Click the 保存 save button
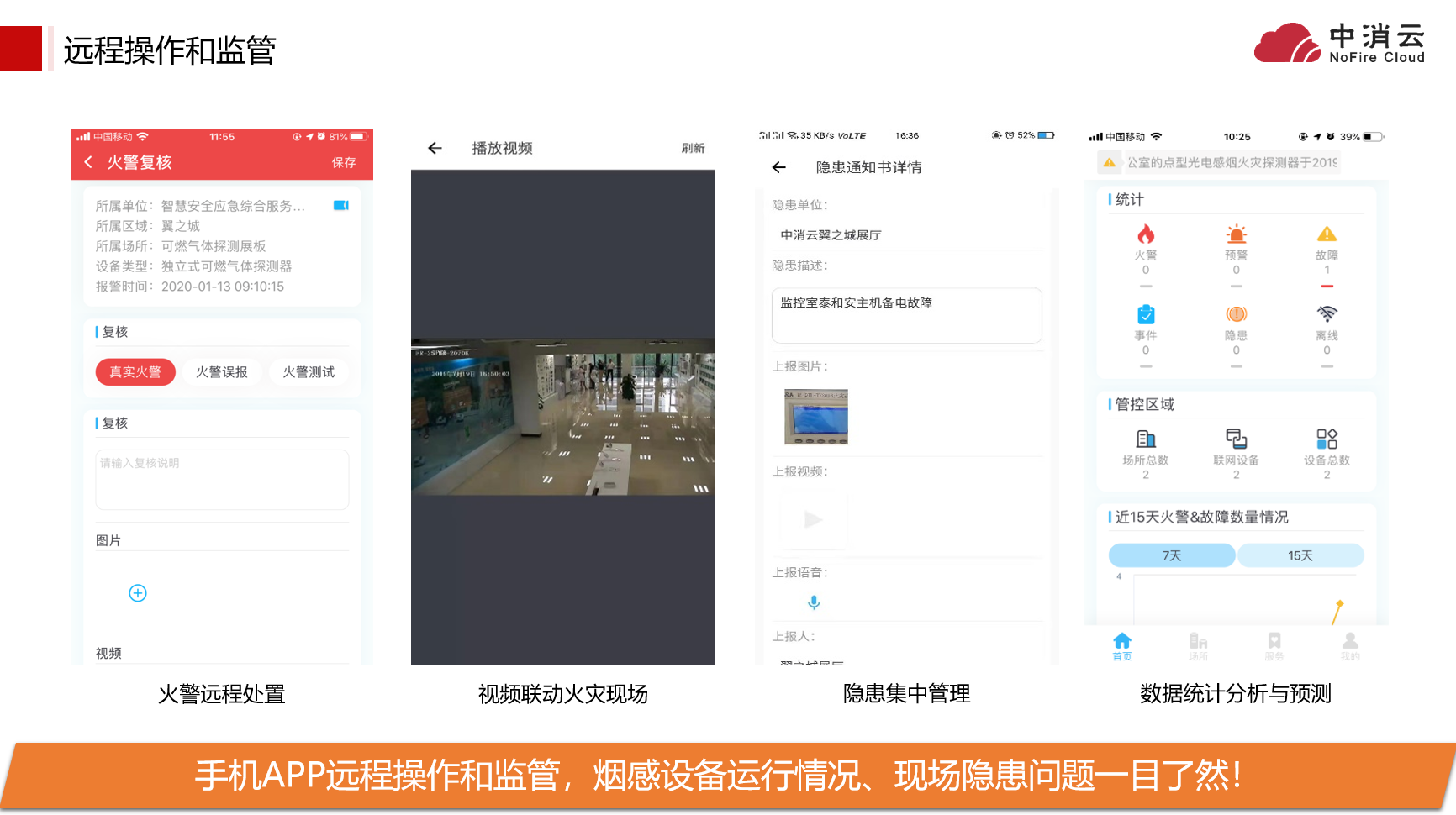Screen dimensions: 1456x815 pos(344,162)
